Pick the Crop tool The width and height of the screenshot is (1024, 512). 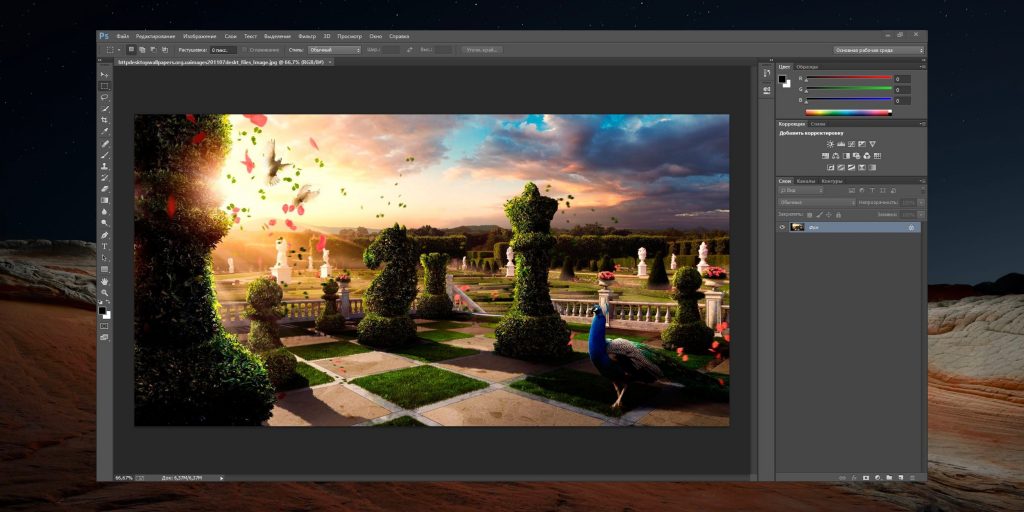[104, 120]
